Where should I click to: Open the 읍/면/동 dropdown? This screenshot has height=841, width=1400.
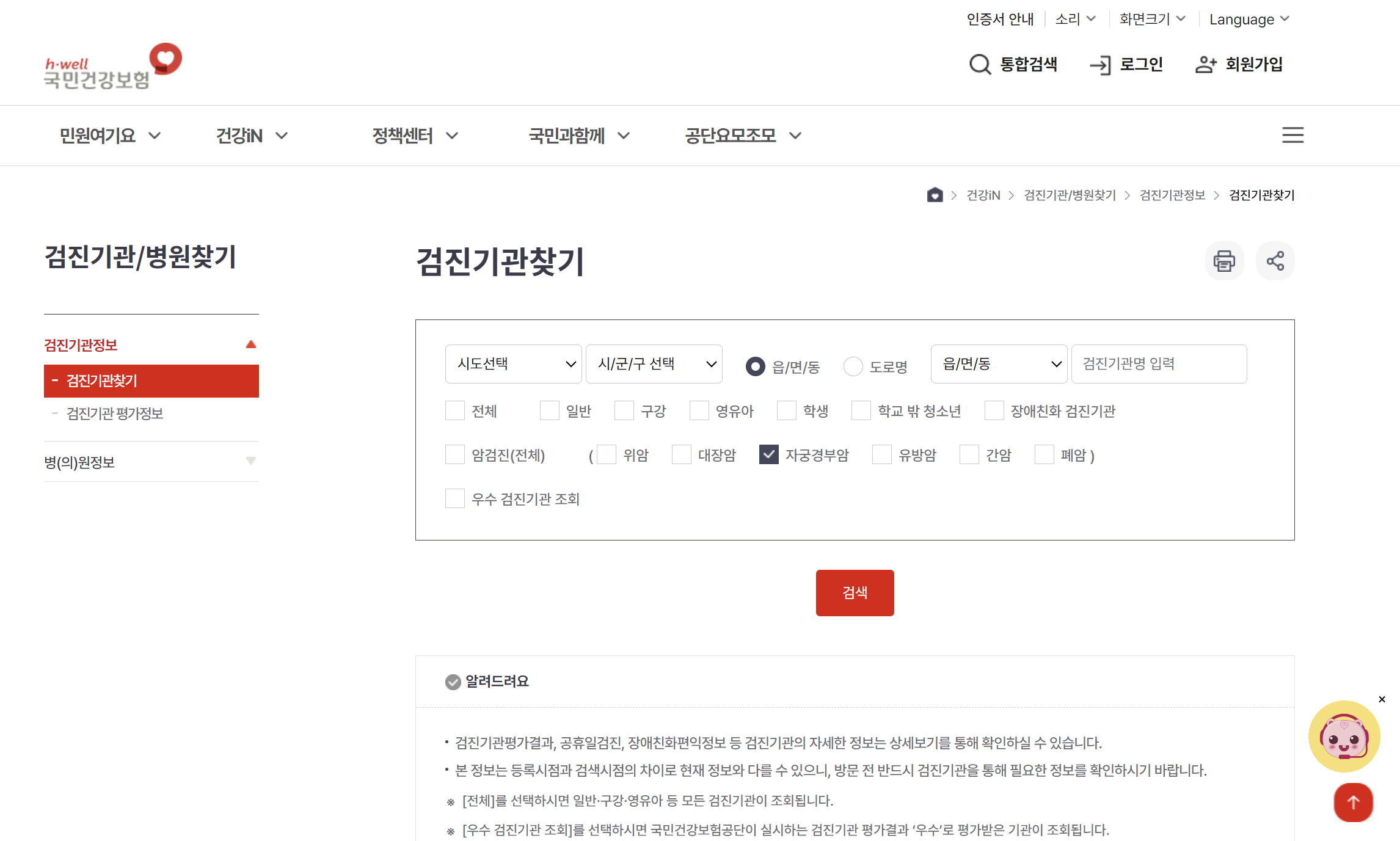tap(999, 363)
